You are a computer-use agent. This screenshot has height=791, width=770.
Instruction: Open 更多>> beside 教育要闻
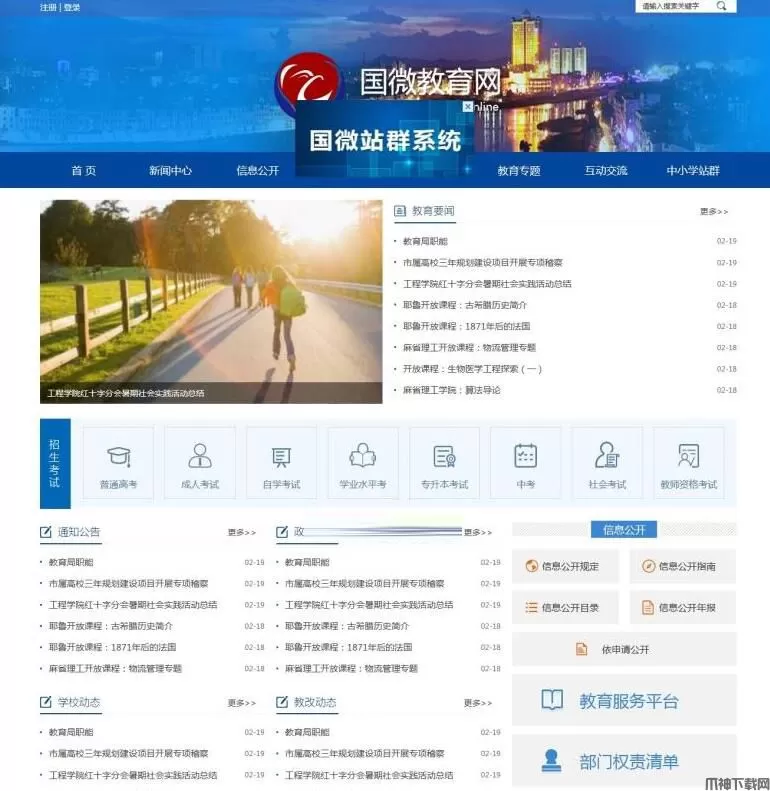tap(713, 211)
